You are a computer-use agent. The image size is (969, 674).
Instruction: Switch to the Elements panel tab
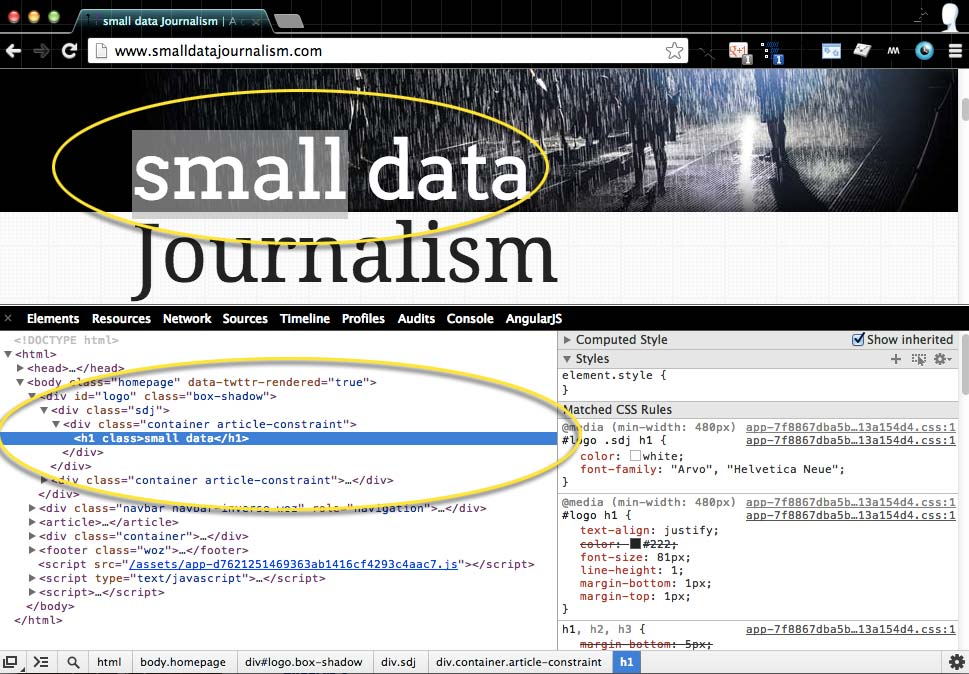pos(53,319)
